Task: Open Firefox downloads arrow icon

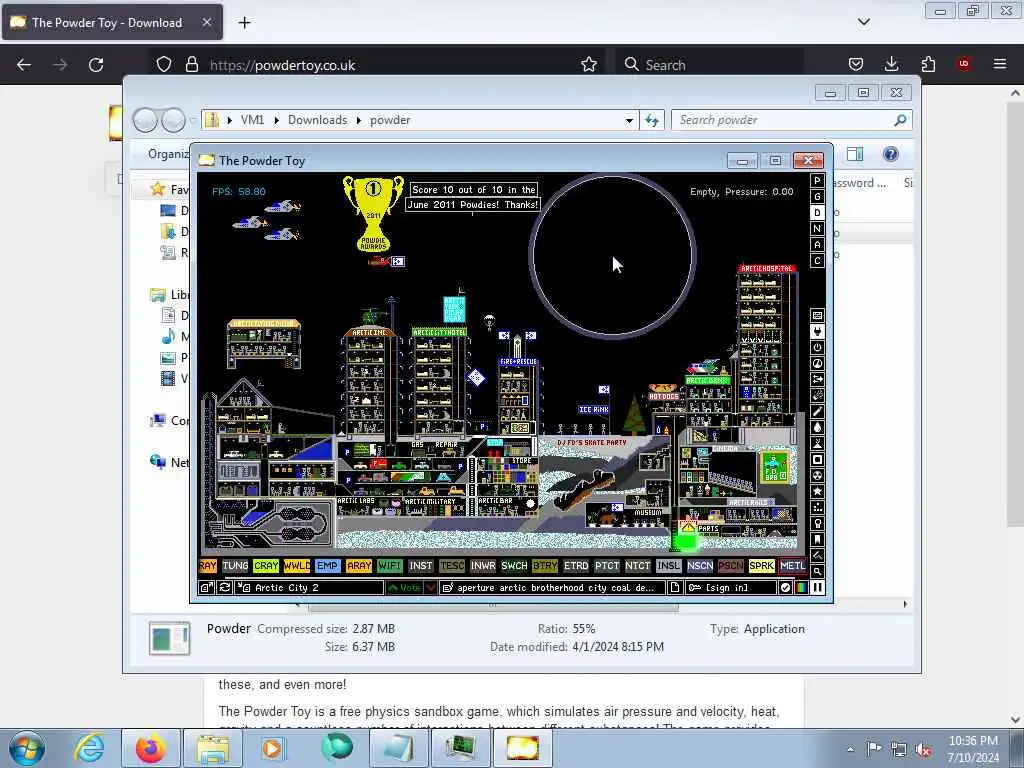Action: [891, 64]
